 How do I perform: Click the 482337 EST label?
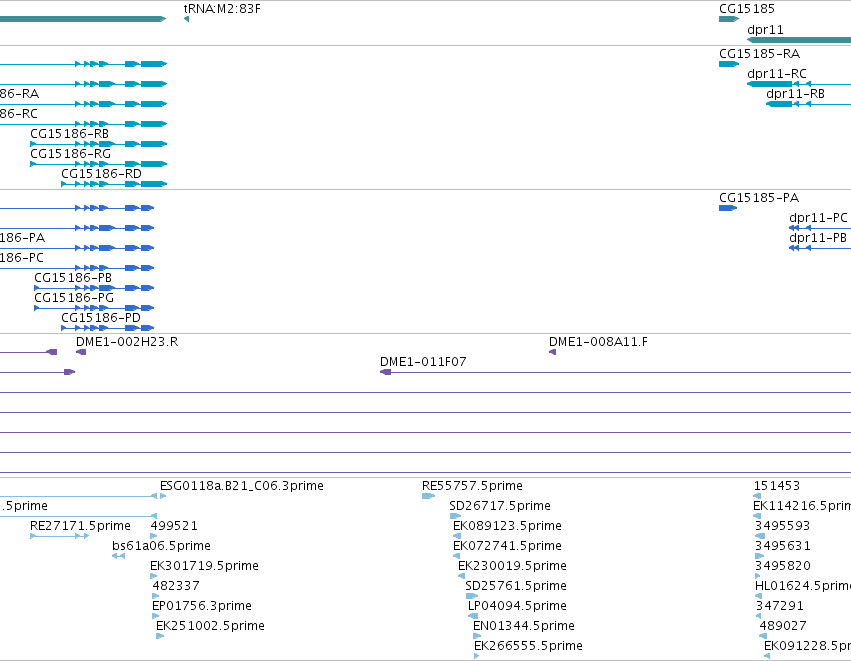176,586
